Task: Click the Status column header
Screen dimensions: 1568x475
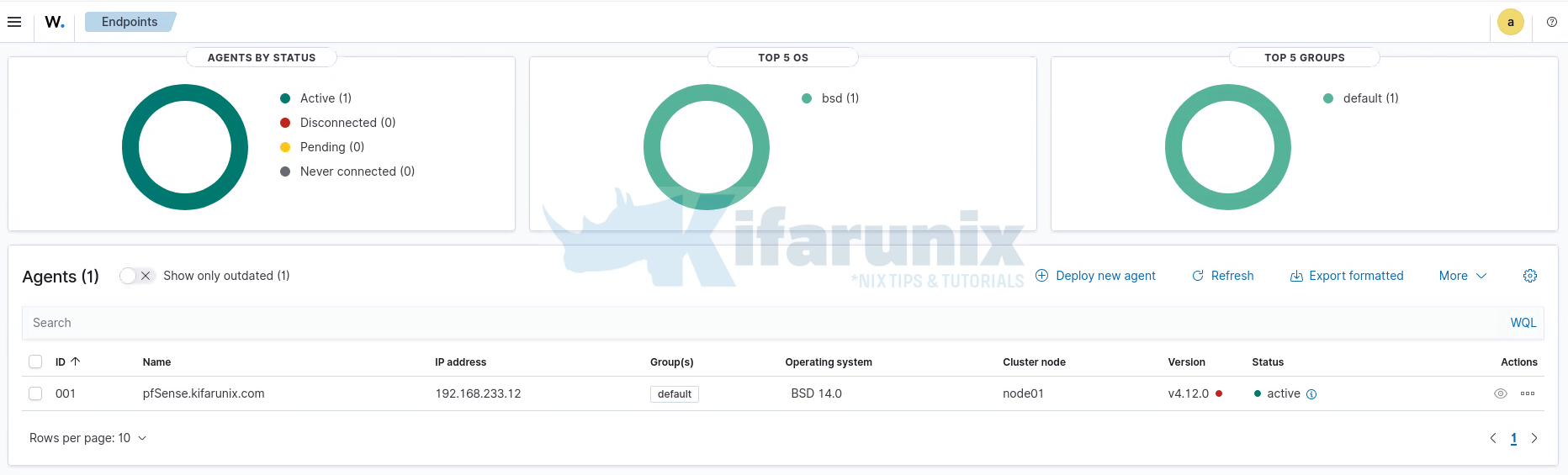Action: coord(1268,362)
